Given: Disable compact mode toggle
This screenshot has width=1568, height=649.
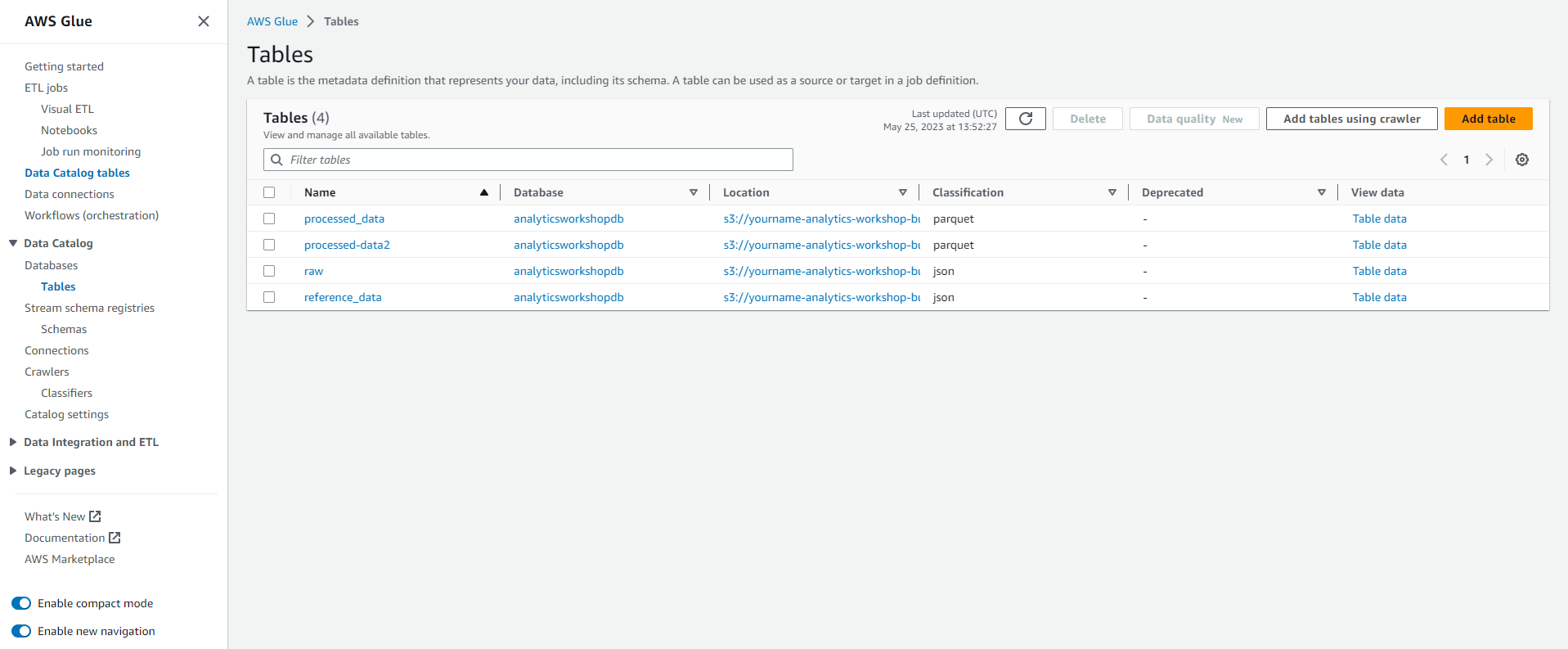Looking at the screenshot, I should tap(21, 603).
